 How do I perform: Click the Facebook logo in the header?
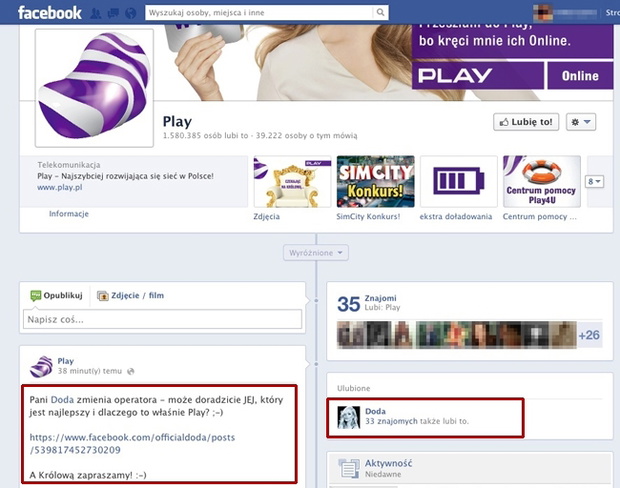tap(49, 13)
